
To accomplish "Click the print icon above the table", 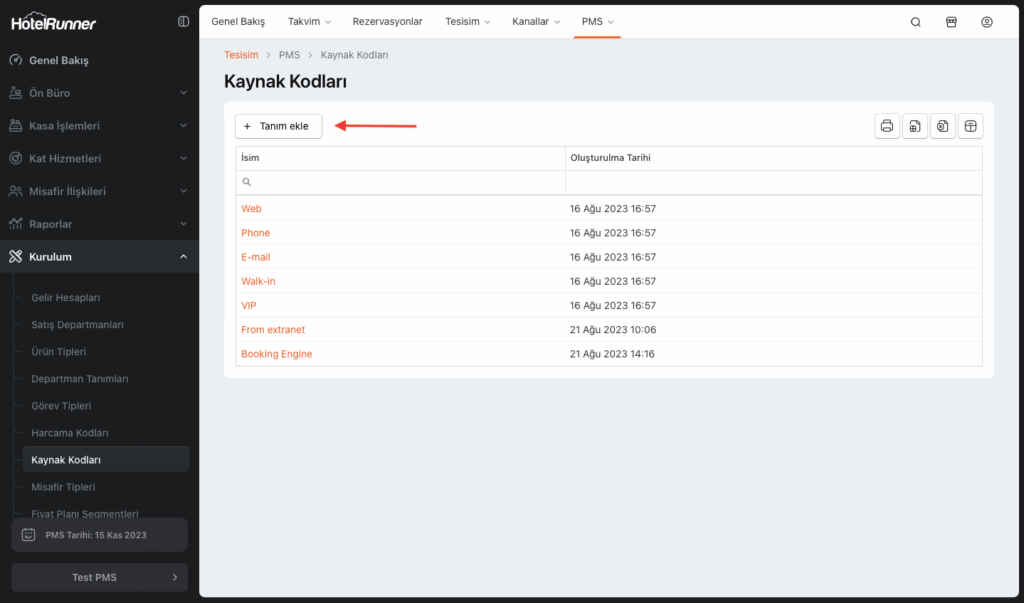I will click(x=886, y=126).
